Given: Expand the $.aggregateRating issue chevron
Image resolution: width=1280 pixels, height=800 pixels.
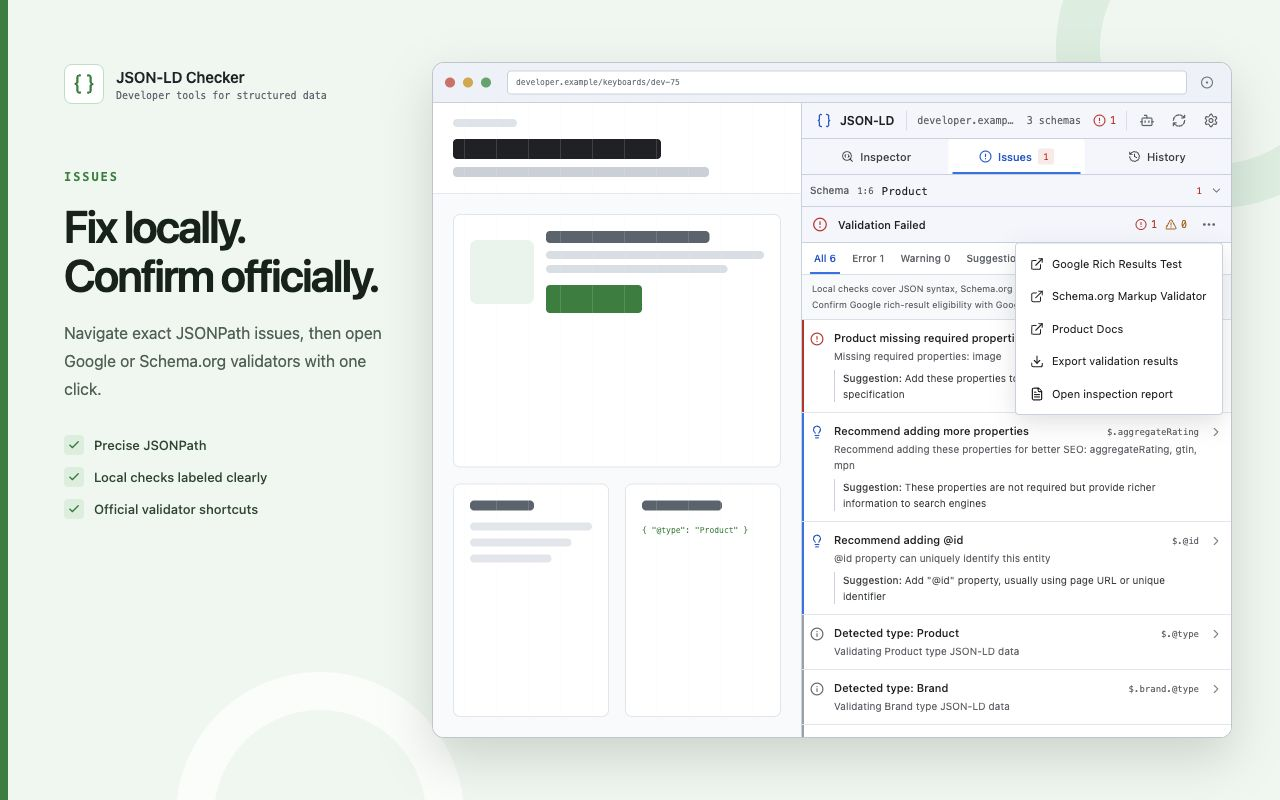Looking at the screenshot, I should point(1216,432).
